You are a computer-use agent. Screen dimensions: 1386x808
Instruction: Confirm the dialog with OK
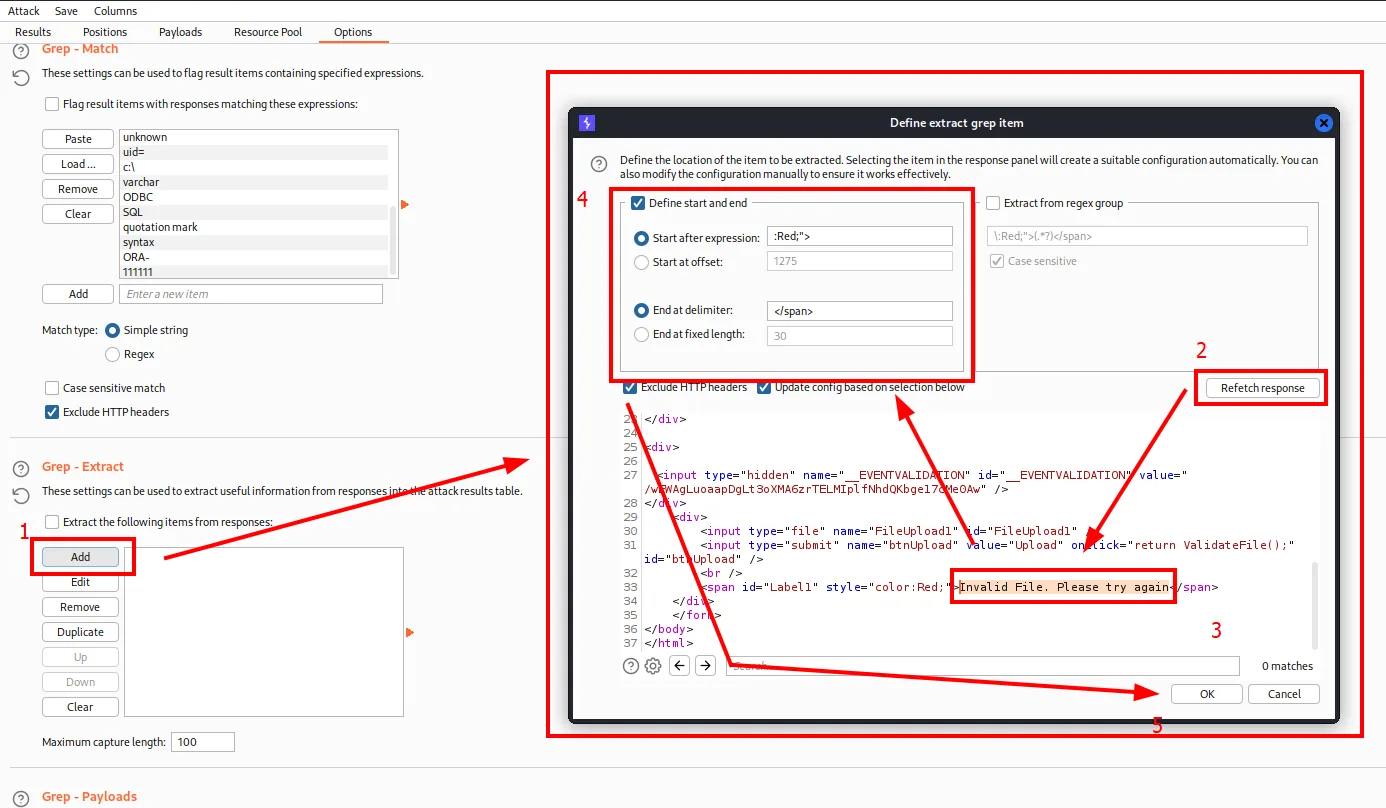[1207, 694]
